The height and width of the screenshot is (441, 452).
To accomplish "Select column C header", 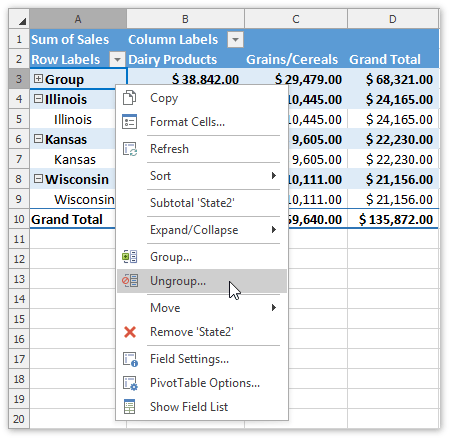I will pos(296,19).
